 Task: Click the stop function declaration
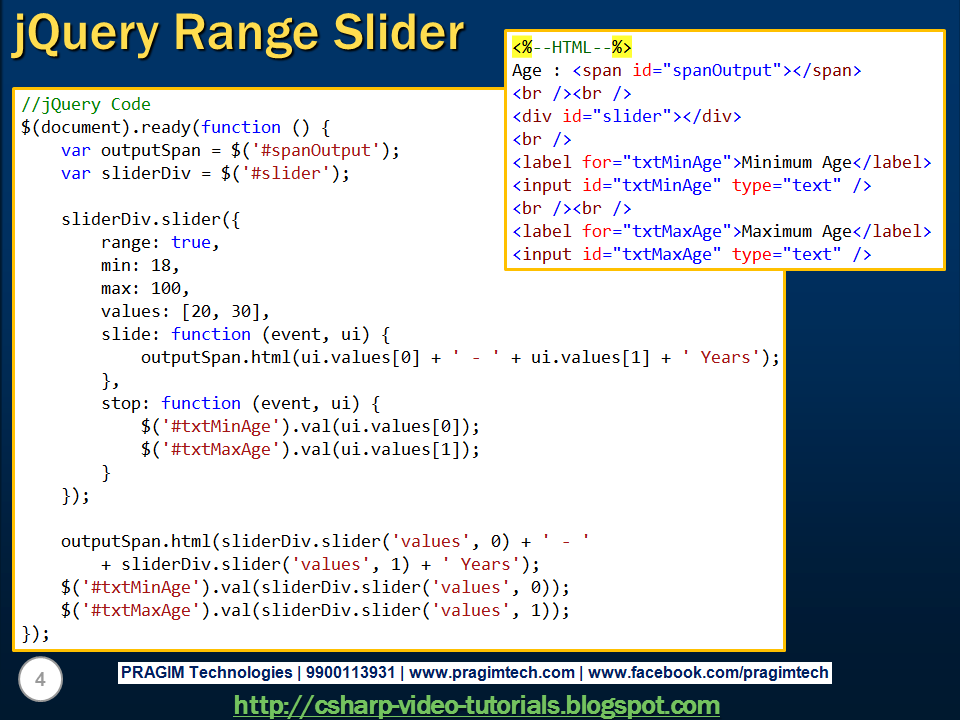pyautogui.click(x=170, y=403)
